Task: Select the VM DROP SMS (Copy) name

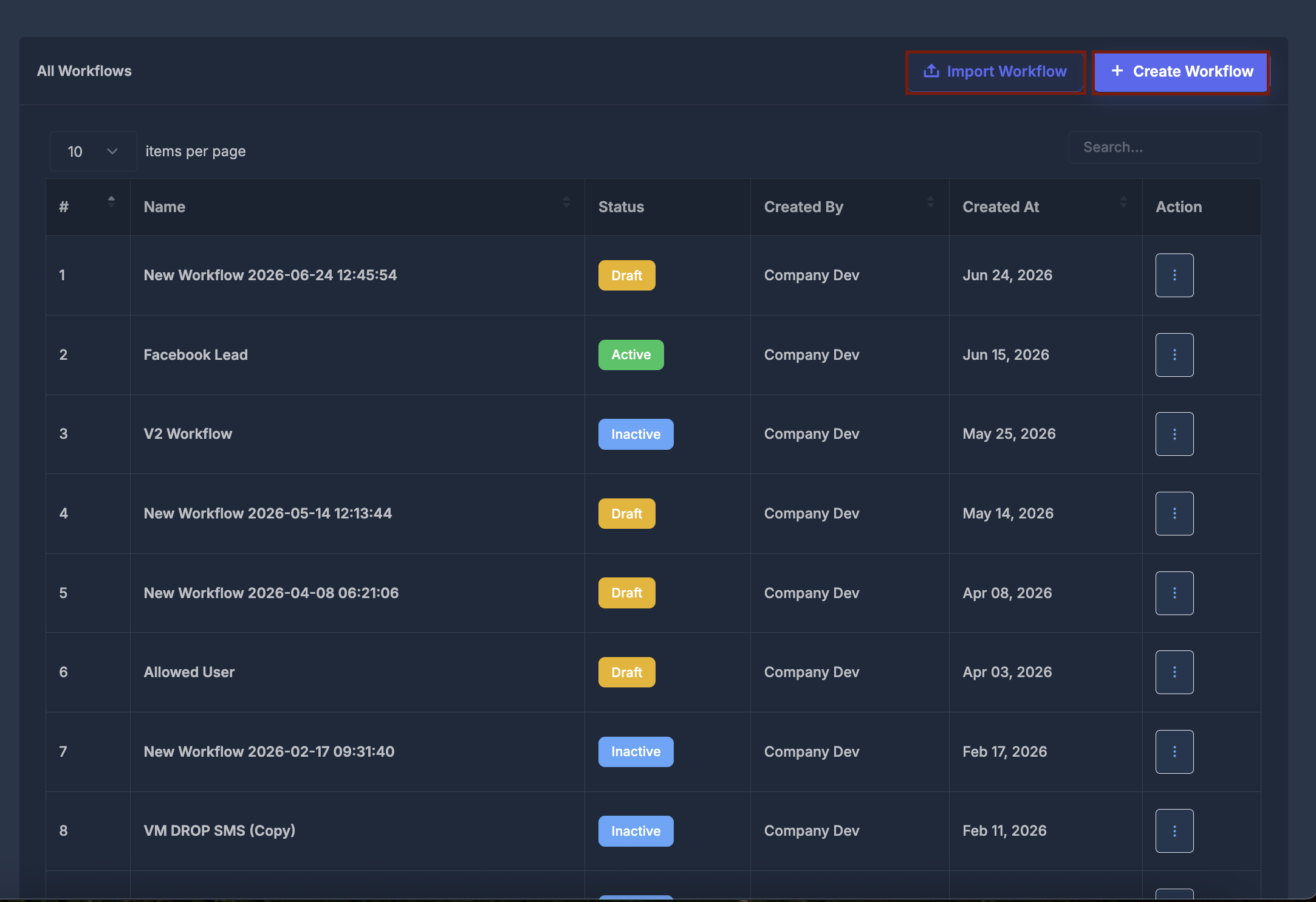Action: coord(219,831)
